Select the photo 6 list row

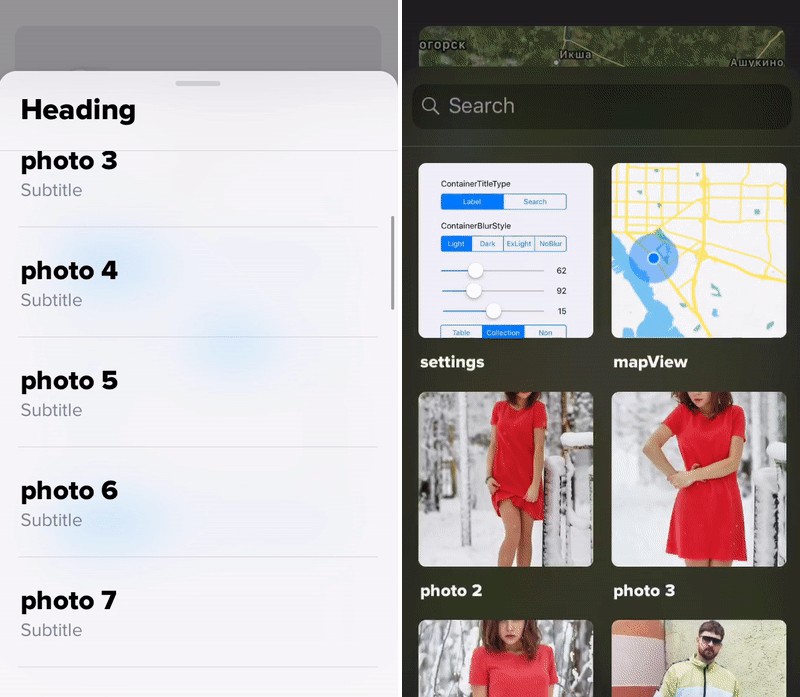click(x=198, y=503)
